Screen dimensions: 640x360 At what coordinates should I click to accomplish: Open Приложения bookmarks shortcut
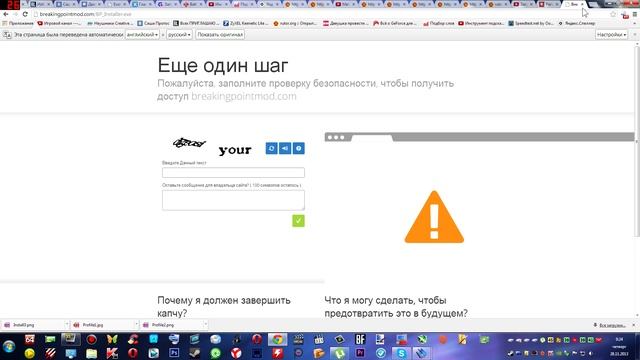[18, 23]
